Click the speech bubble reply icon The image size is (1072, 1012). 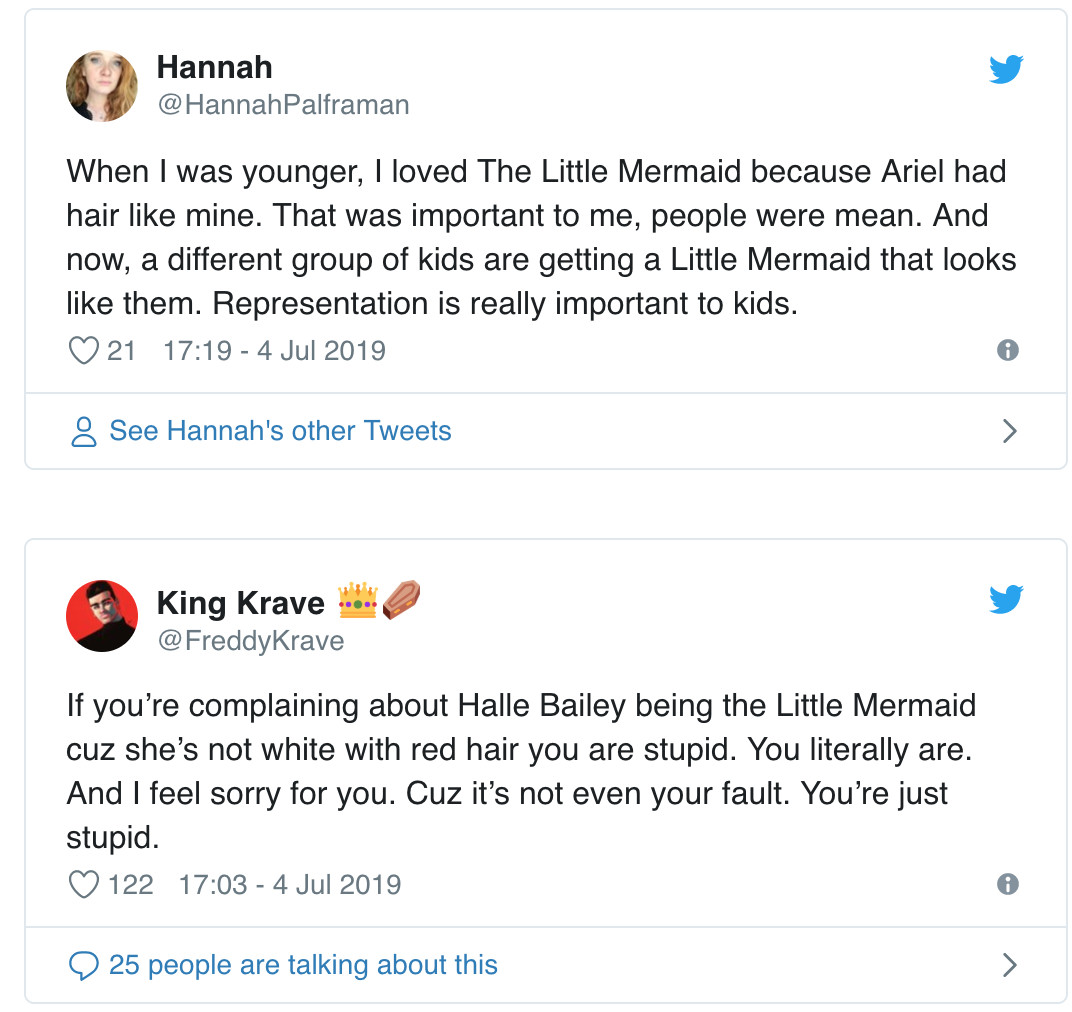(x=83, y=966)
